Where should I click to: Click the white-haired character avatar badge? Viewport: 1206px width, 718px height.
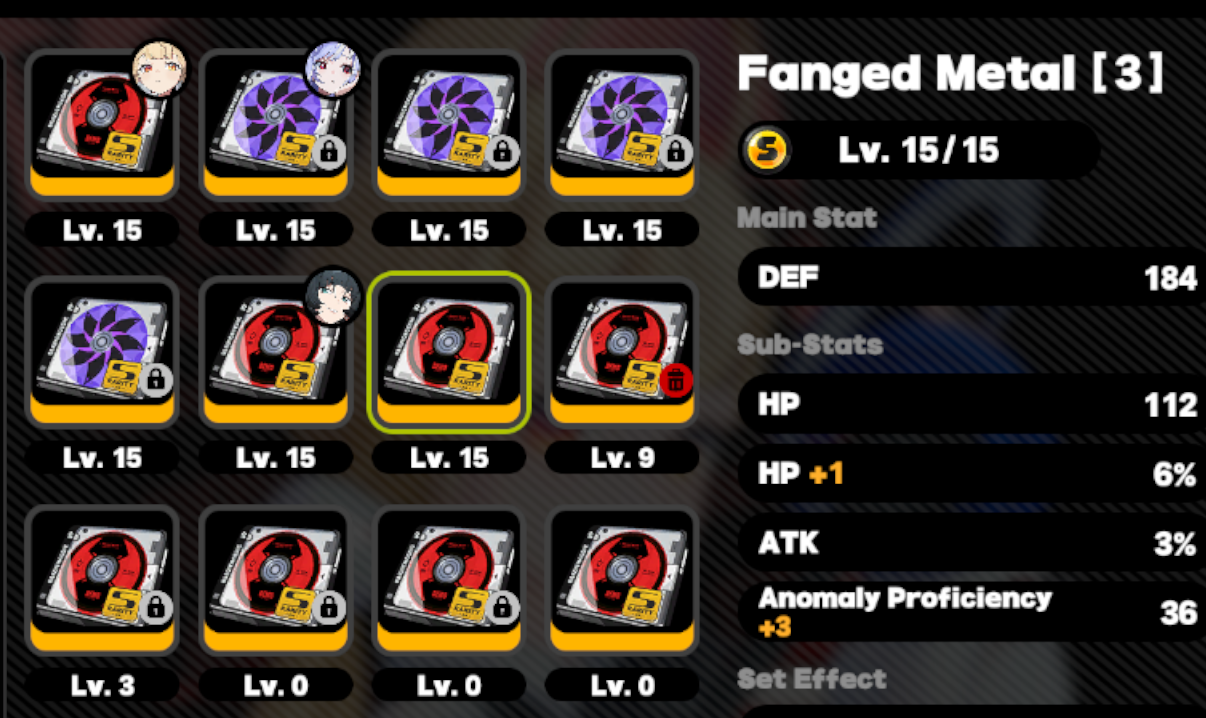pyautogui.click(x=332, y=68)
